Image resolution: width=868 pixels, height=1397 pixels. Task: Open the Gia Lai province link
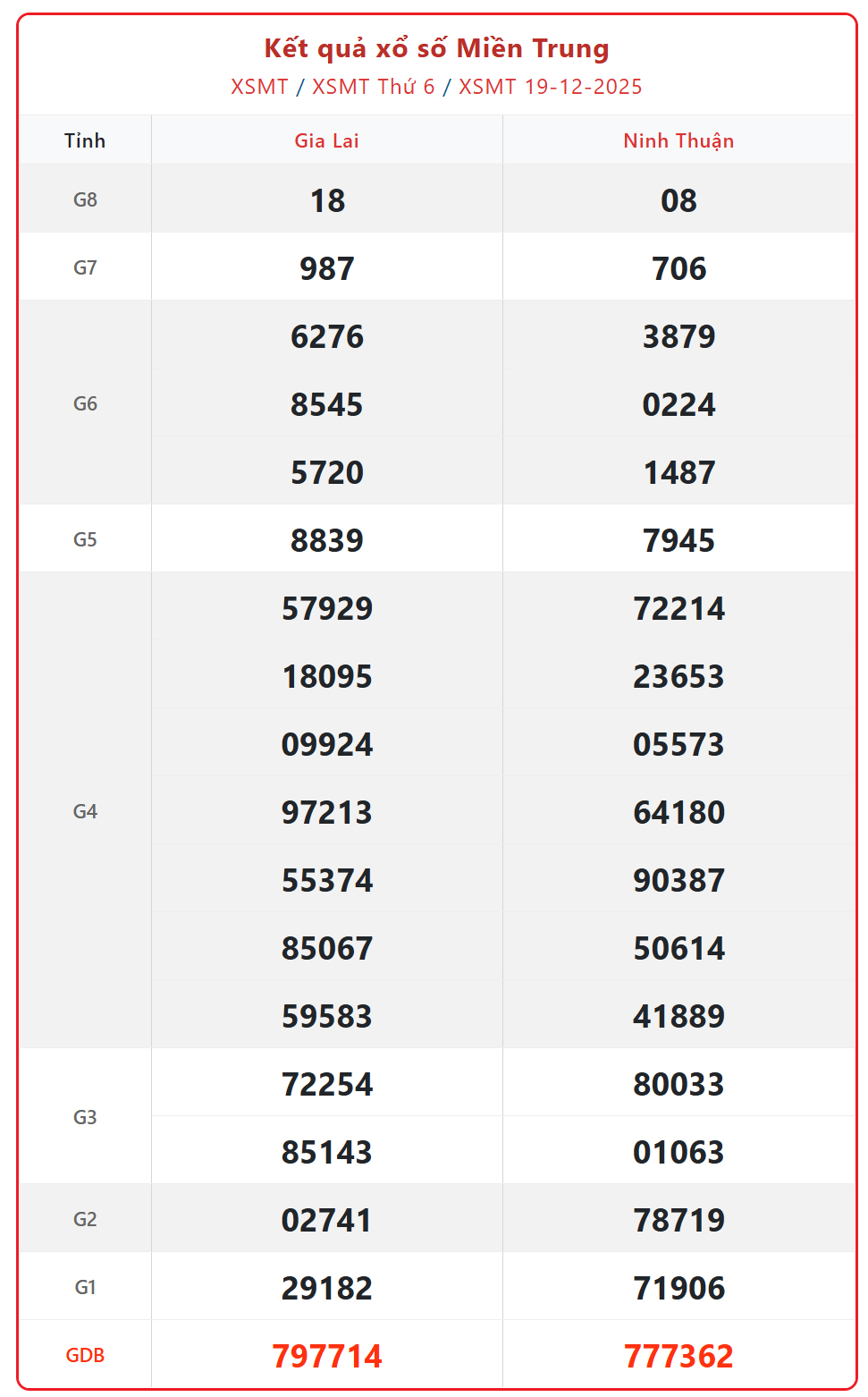click(x=326, y=140)
